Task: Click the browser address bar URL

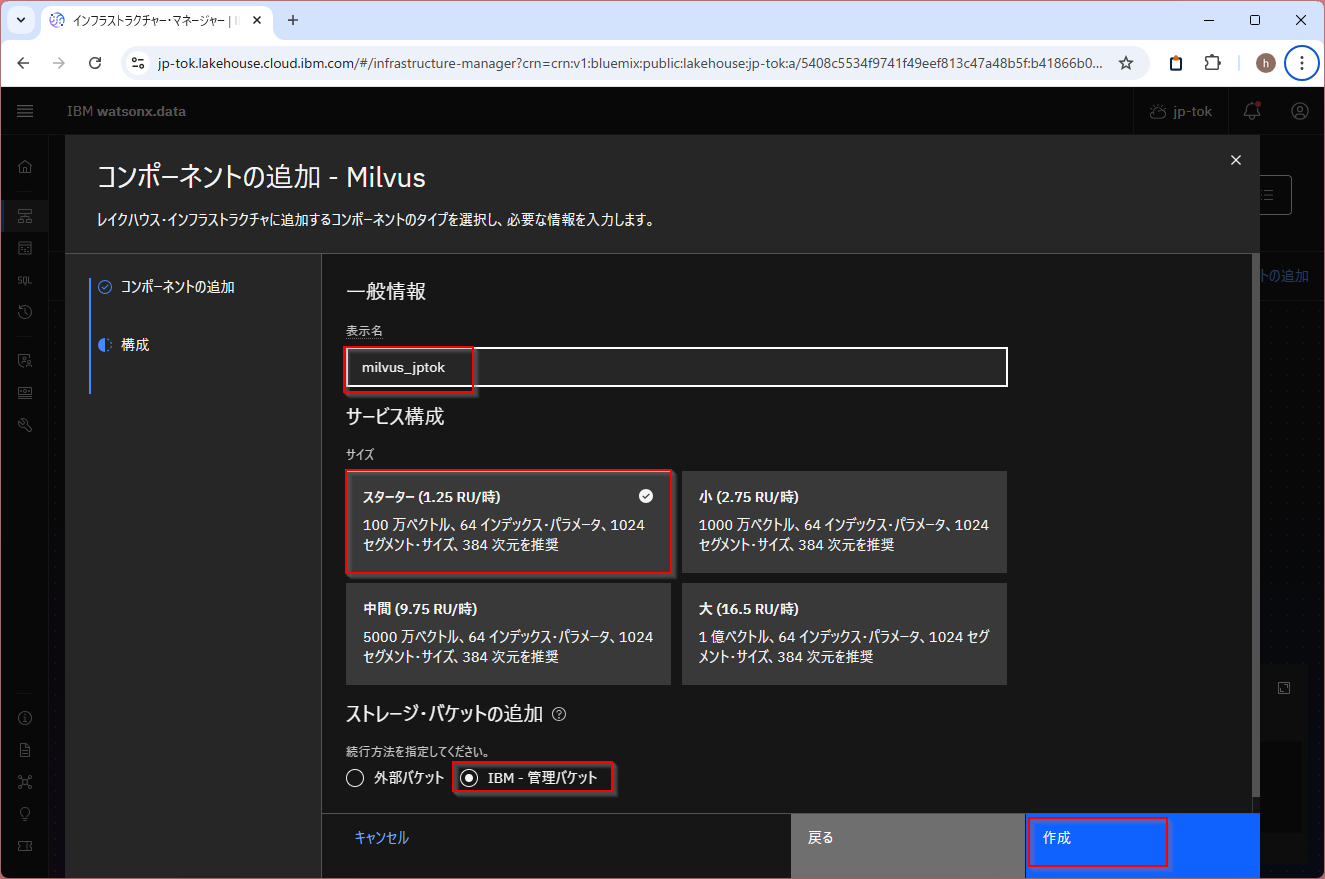Action: pos(630,63)
